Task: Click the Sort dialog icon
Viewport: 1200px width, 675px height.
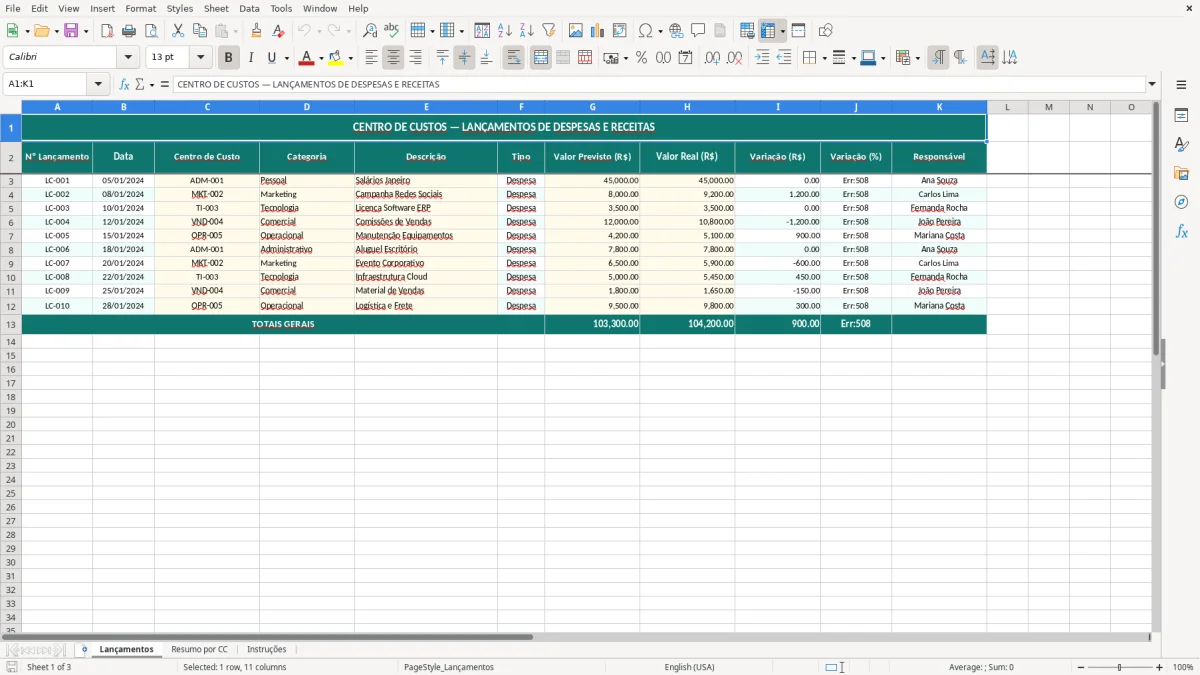Action: 482,31
